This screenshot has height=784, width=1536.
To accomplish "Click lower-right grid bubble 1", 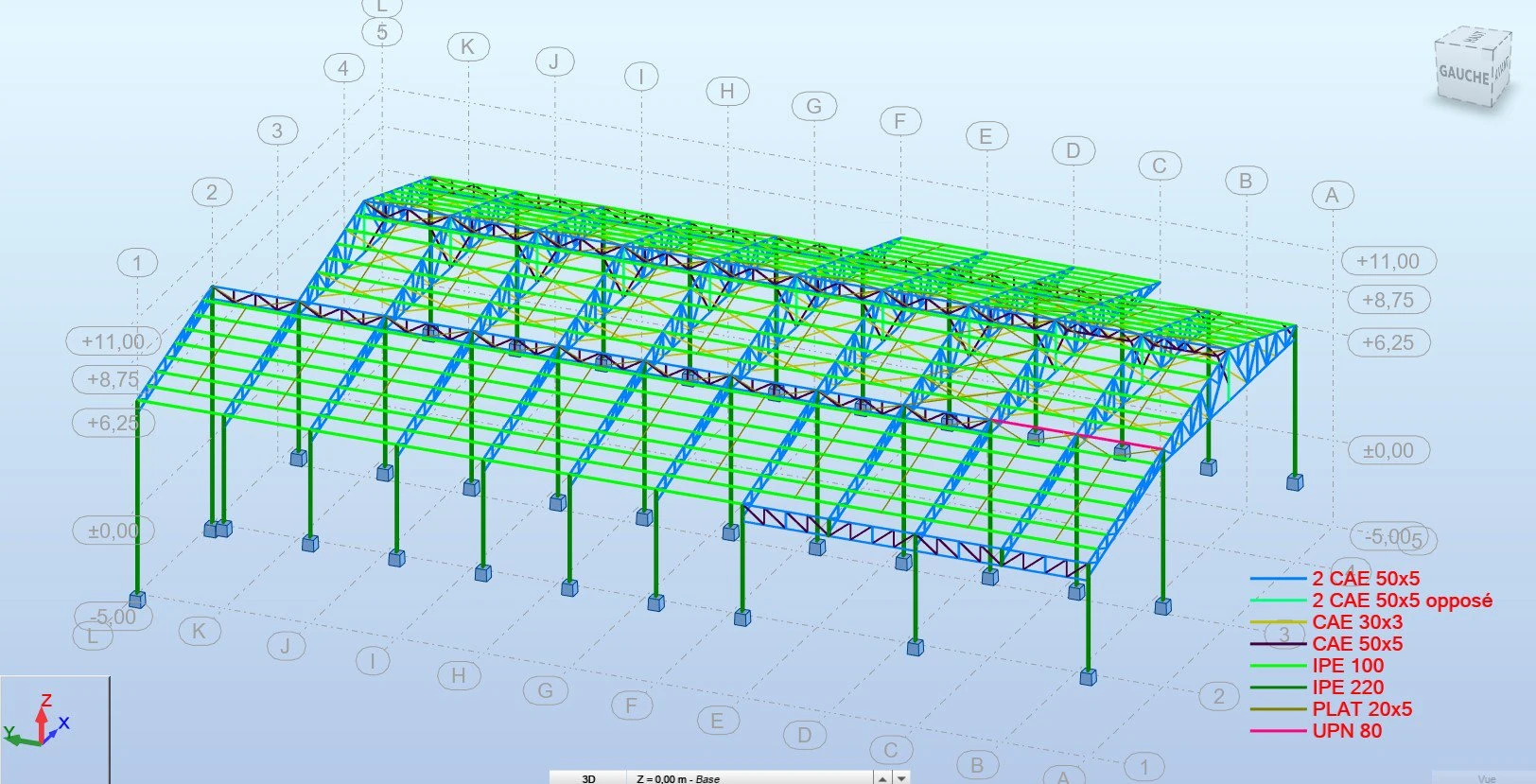I will [x=1144, y=767].
